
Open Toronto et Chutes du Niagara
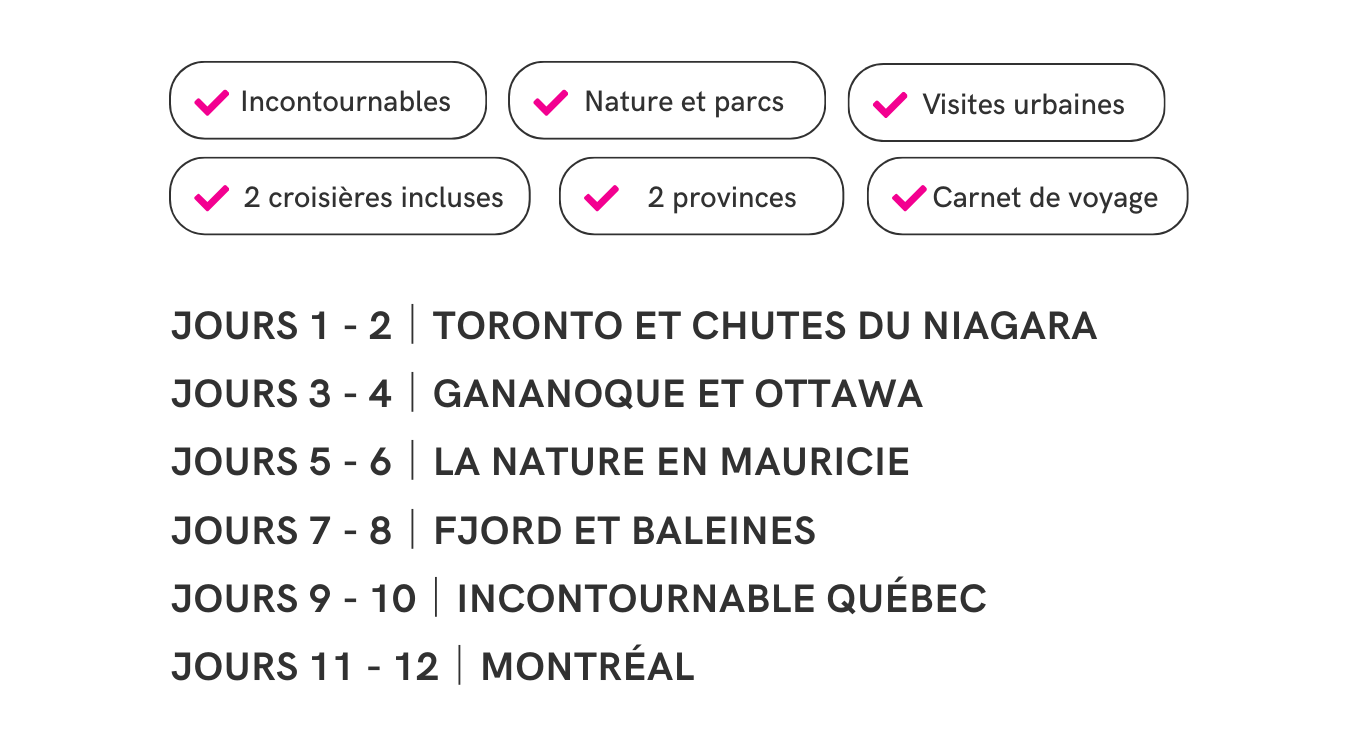coord(765,326)
